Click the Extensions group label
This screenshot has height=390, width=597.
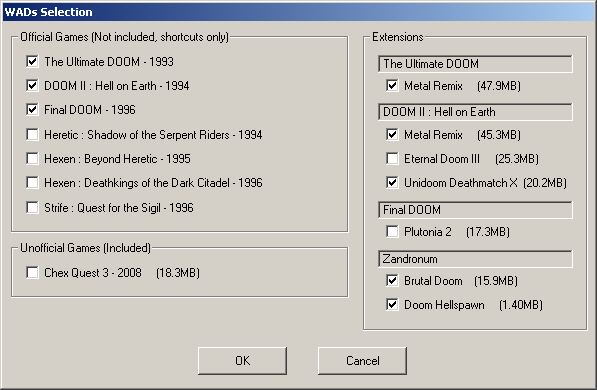(x=397, y=37)
